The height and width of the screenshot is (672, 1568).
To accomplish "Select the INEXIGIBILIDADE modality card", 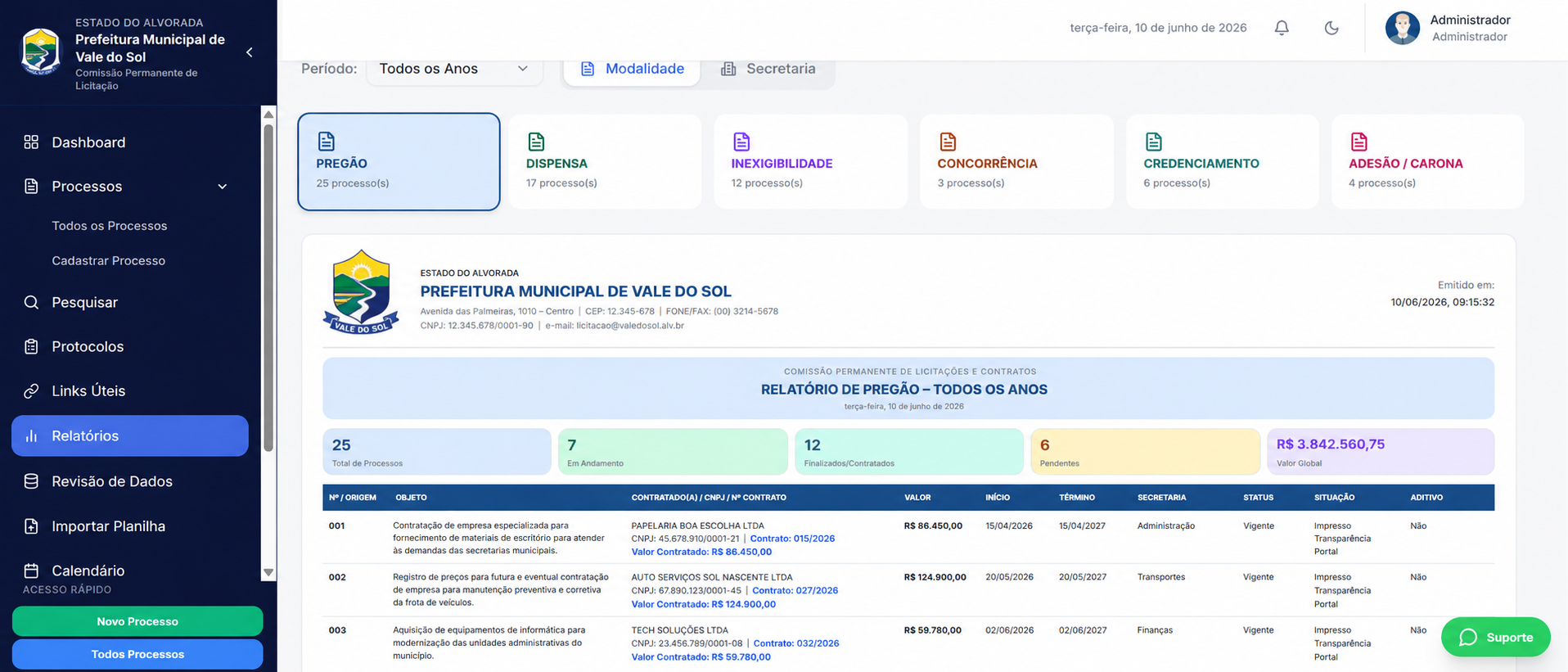I will (x=810, y=161).
